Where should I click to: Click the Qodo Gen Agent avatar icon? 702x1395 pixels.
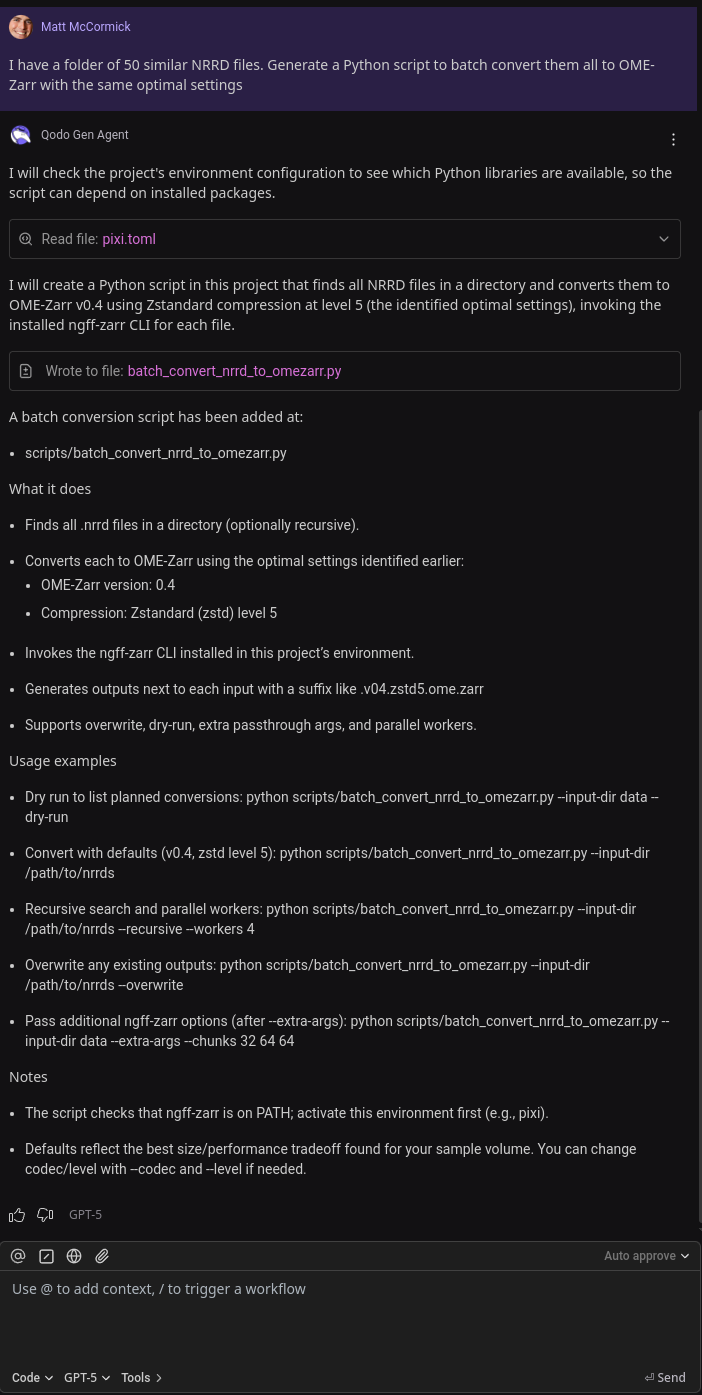tap(20, 135)
